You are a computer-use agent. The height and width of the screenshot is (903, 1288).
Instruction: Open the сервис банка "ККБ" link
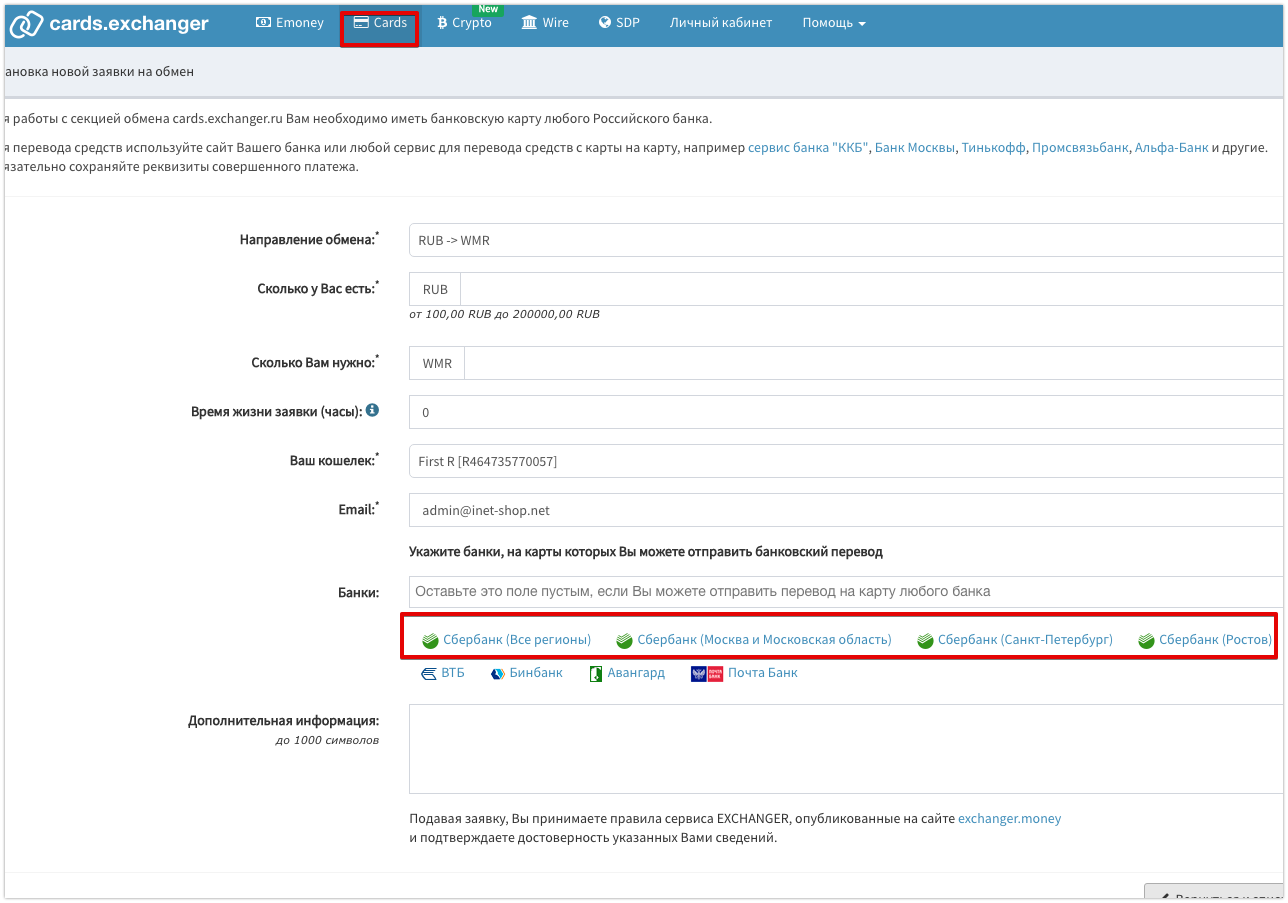tap(808, 147)
